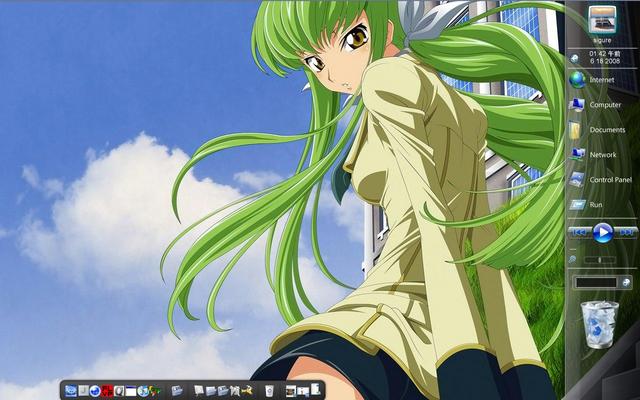Launch the Run dialog shortcut in the sidebar
This screenshot has height=400, width=640.
577,204
